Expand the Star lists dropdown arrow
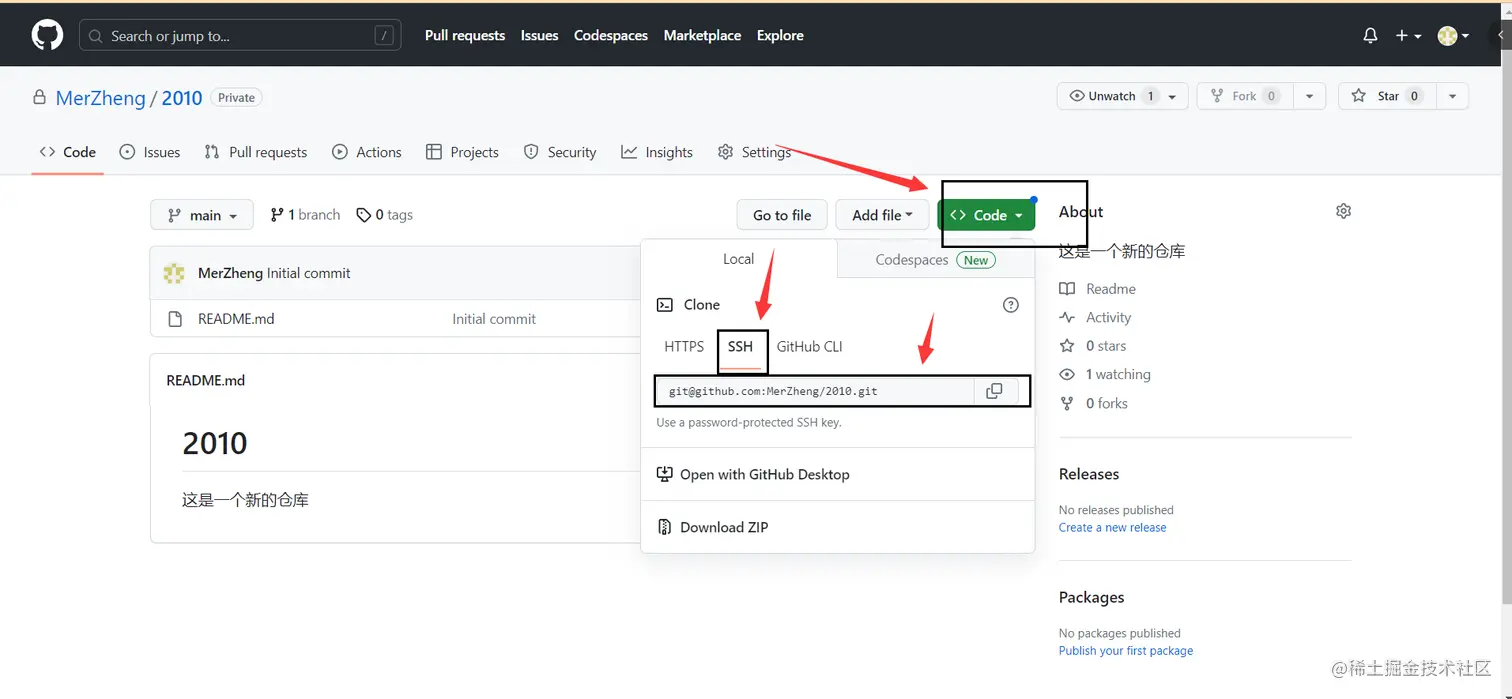 point(1453,96)
